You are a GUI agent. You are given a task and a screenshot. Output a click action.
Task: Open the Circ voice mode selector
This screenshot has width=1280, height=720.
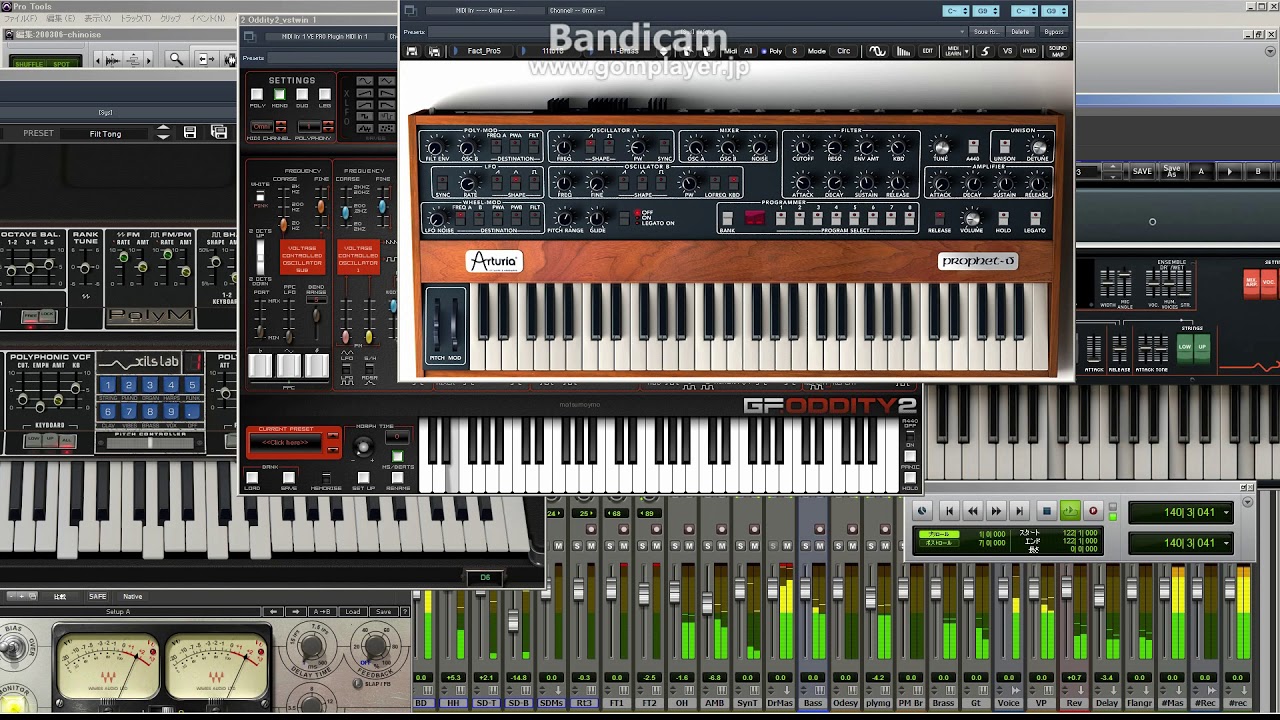click(x=843, y=51)
